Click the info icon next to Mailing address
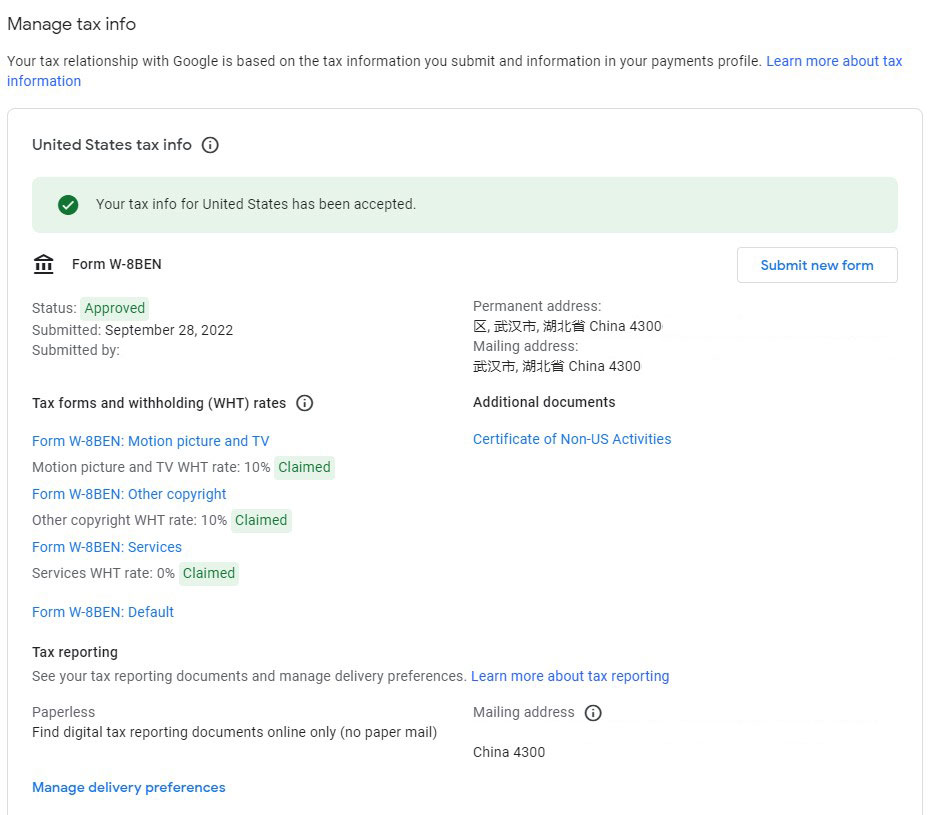 593,713
